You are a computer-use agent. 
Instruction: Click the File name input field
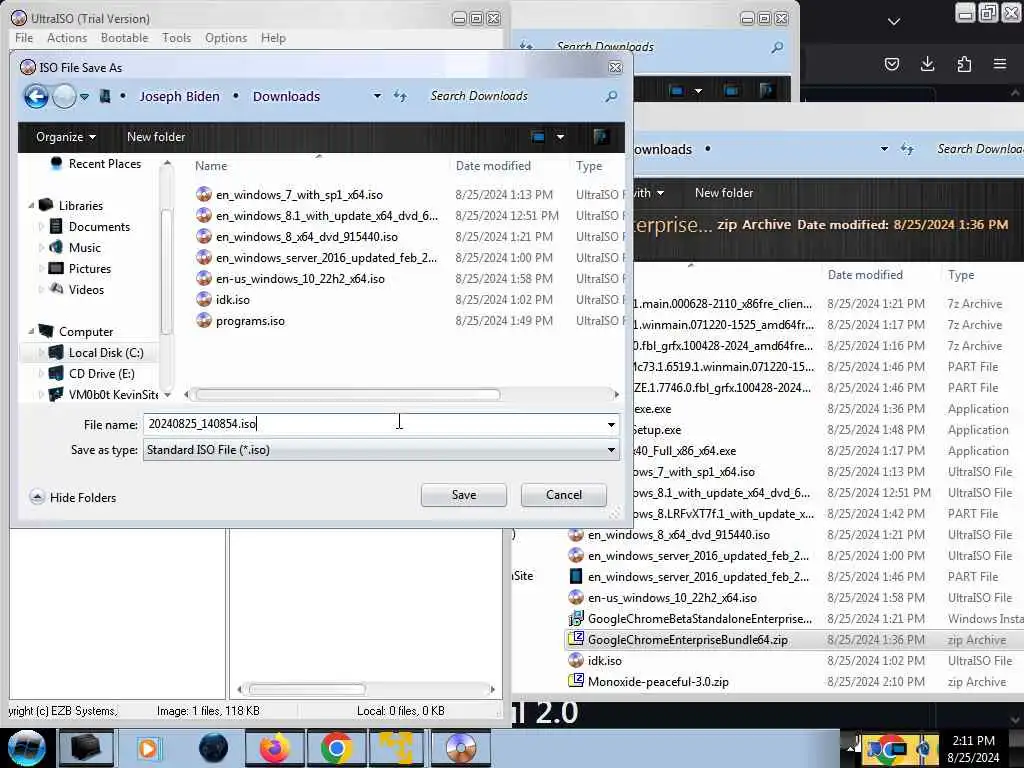click(x=373, y=424)
